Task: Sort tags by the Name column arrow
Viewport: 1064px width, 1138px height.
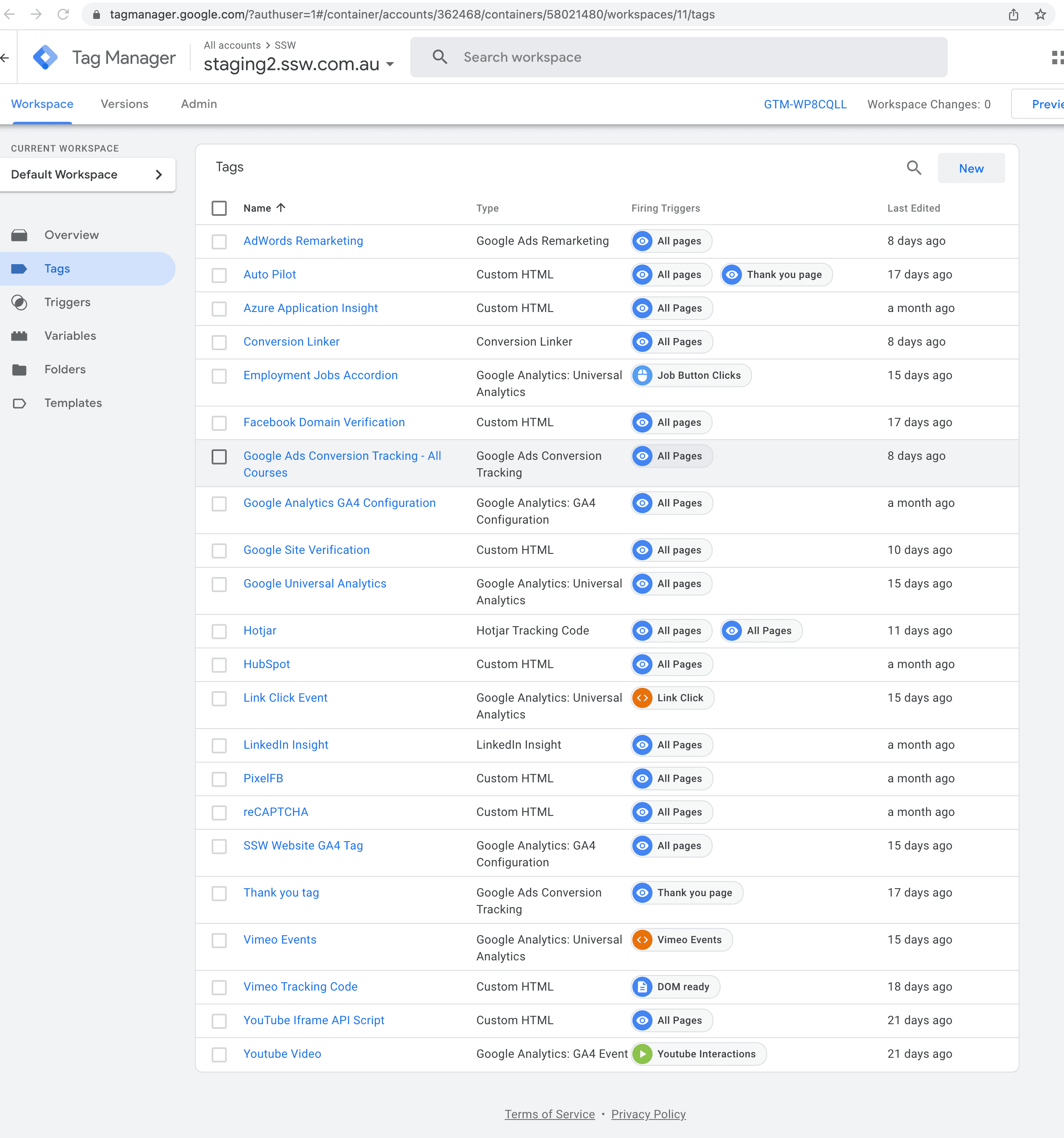Action: pos(280,208)
